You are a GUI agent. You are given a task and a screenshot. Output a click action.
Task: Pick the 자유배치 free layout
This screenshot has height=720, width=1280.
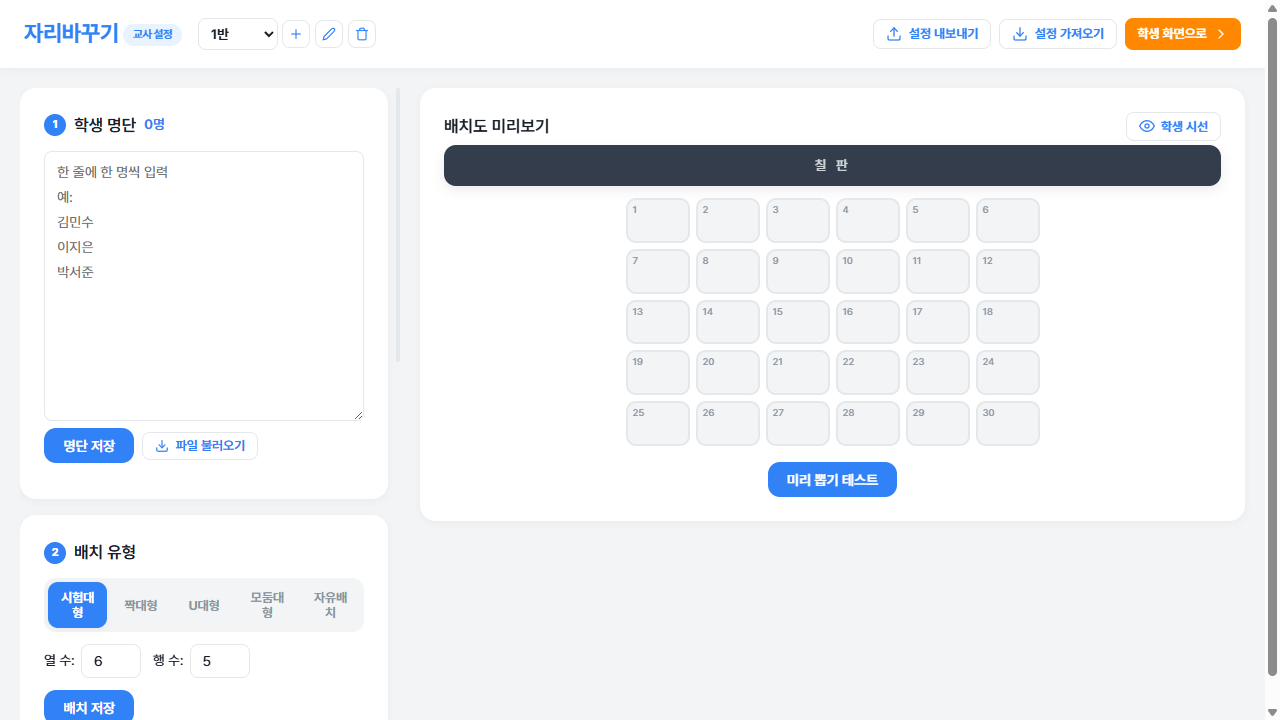tap(330, 605)
